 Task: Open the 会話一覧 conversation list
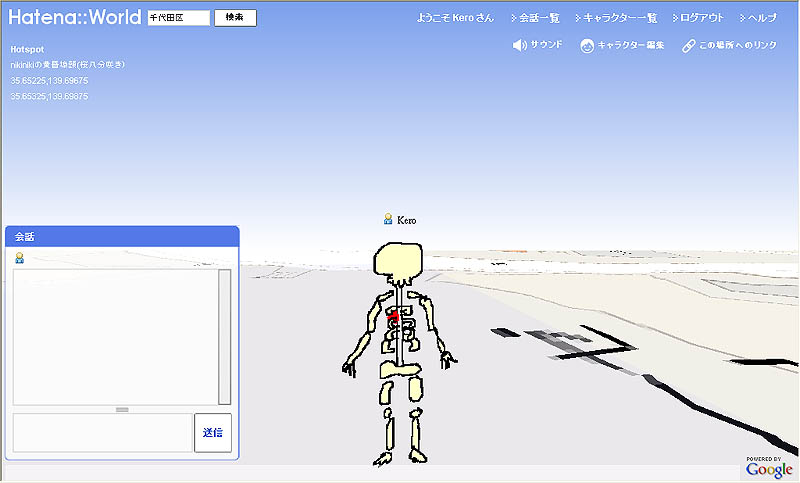coord(535,18)
